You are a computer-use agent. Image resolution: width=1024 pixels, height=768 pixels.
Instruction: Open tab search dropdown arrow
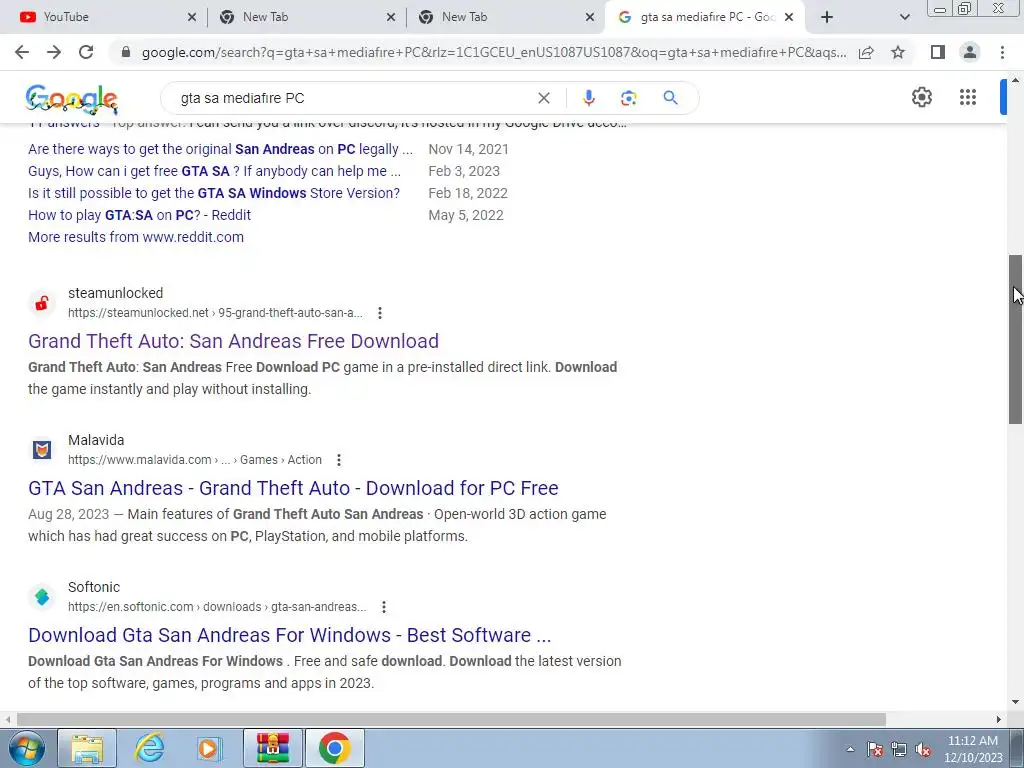pos(904,17)
